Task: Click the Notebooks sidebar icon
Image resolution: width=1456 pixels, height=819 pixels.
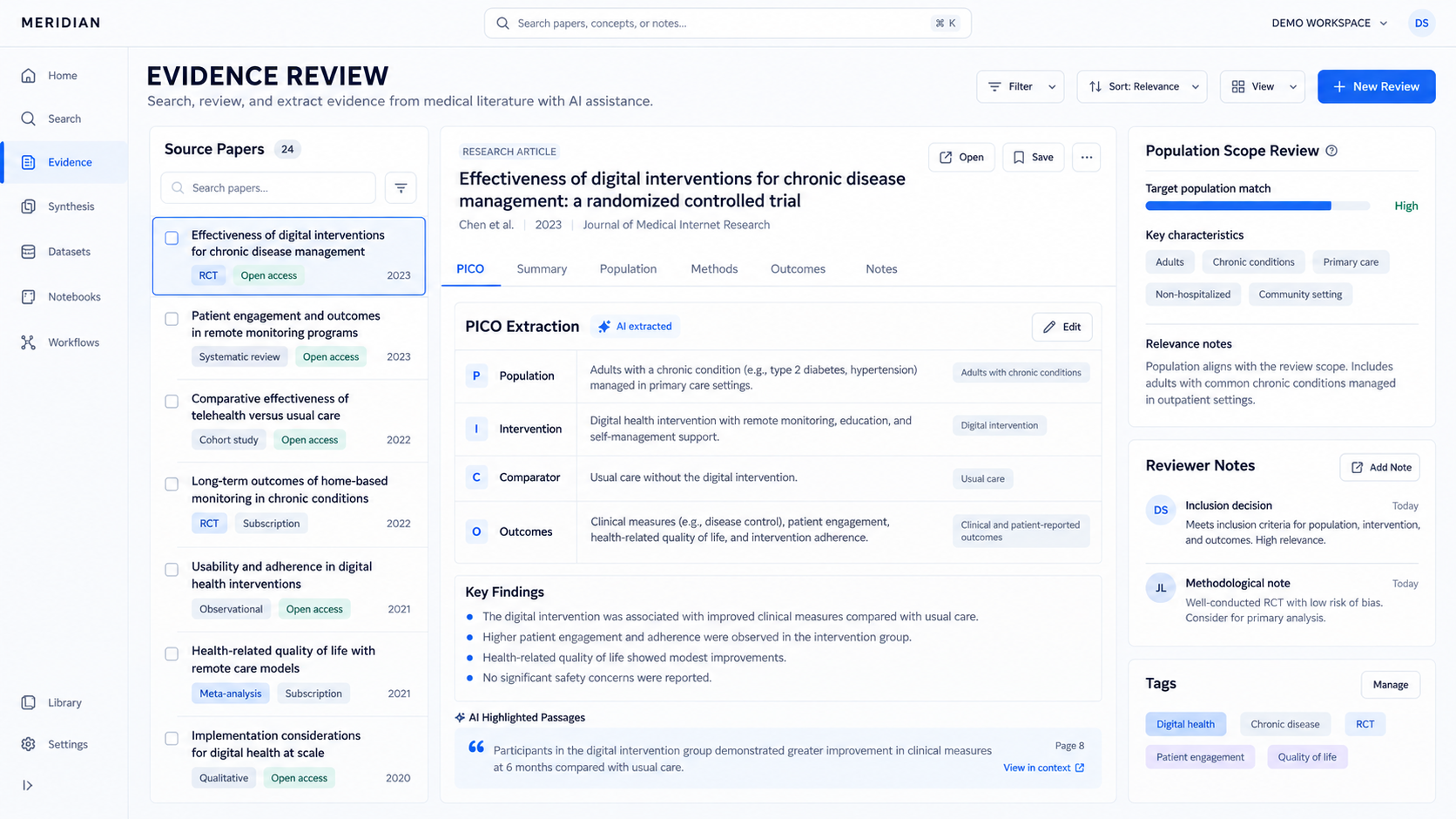Action: click(x=29, y=297)
